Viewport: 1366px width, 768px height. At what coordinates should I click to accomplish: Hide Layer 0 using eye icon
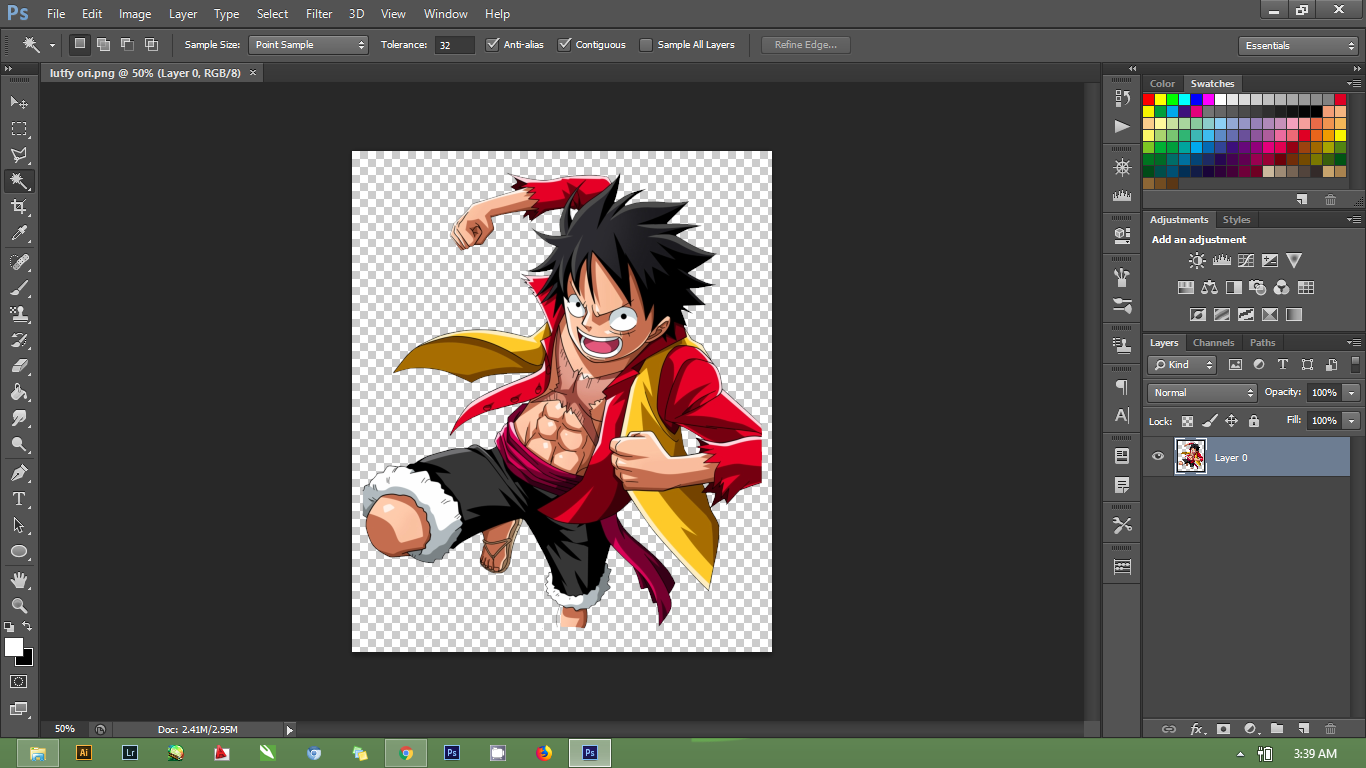tap(1158, 457)
